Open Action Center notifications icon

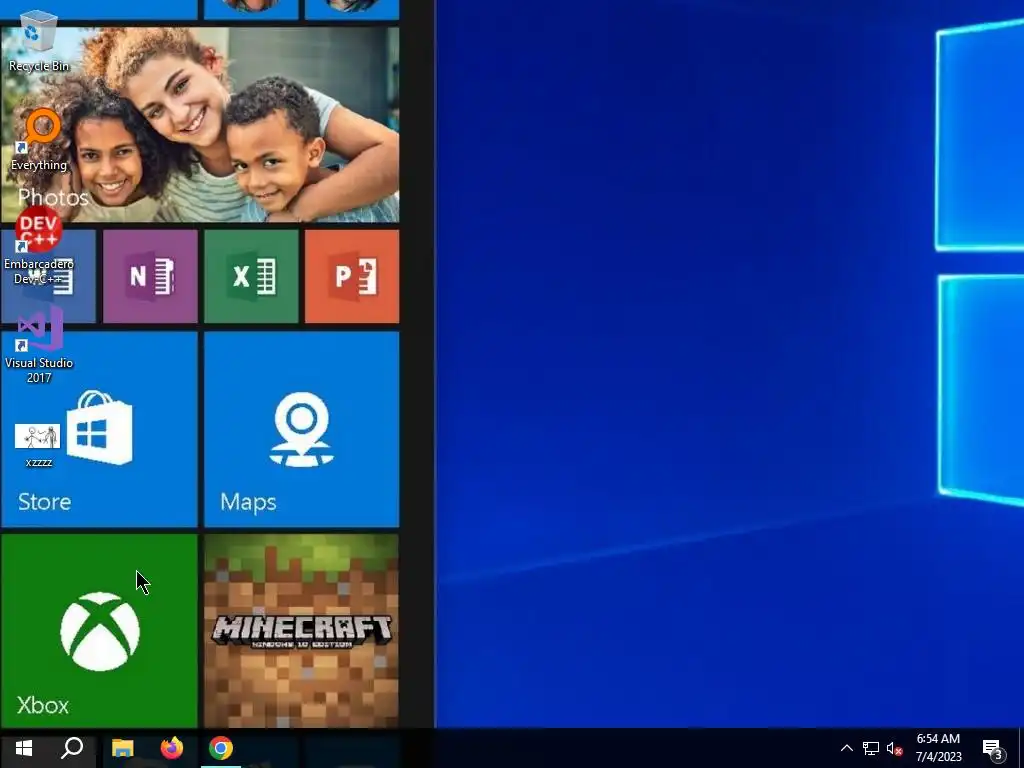[x=992, y=749]
